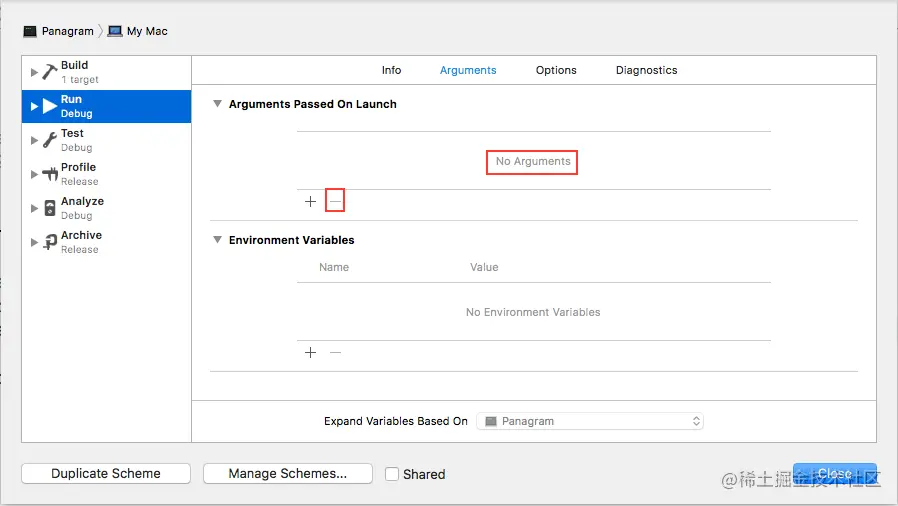
Task: Expand the Run action disclosure triangle
Action: click(x=34, y=106)
